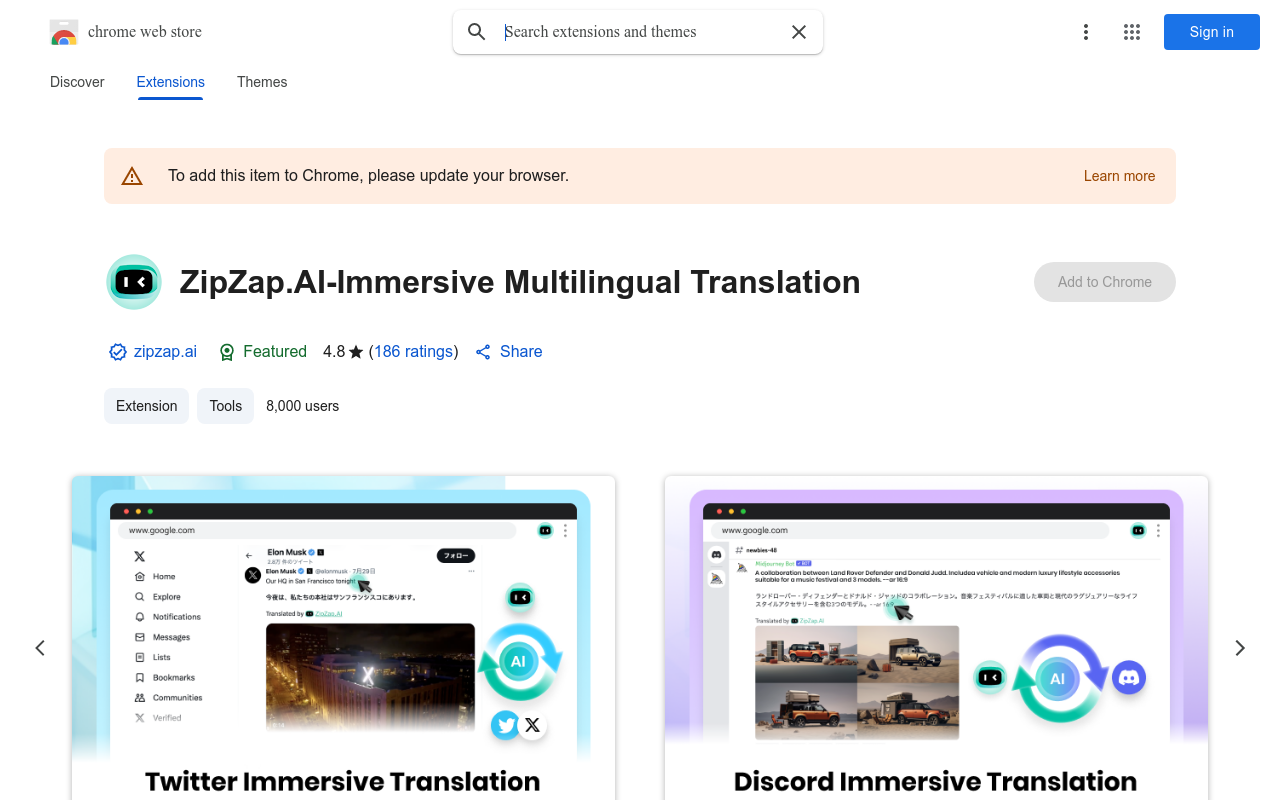Visit the zipzap.ai publisher link

(165, 352)
